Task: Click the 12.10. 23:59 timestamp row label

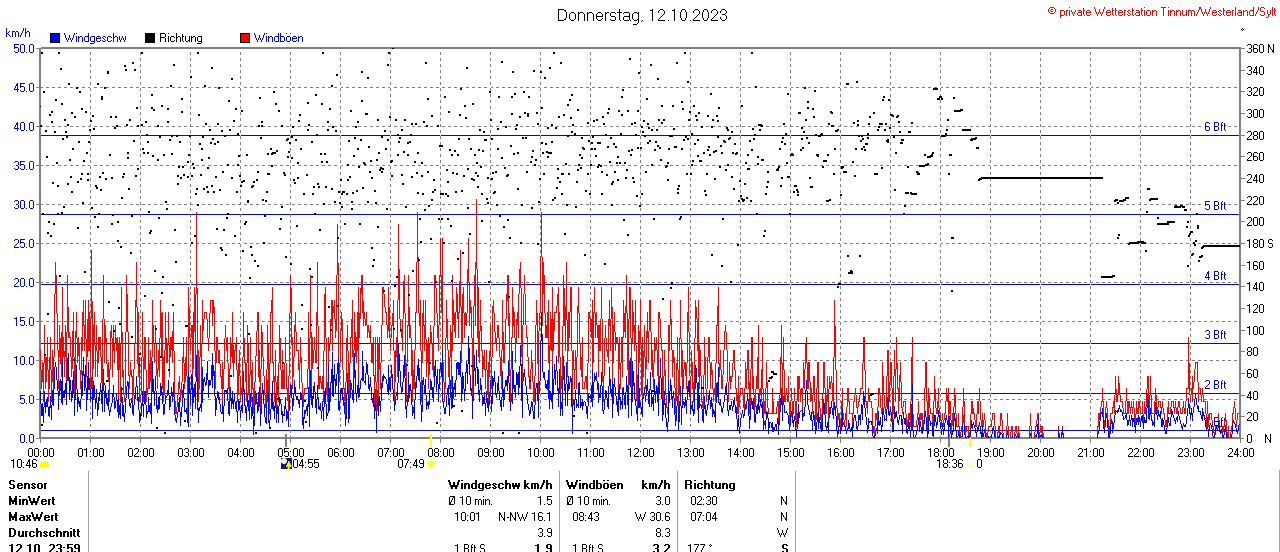Action: [x=45, y=548]
